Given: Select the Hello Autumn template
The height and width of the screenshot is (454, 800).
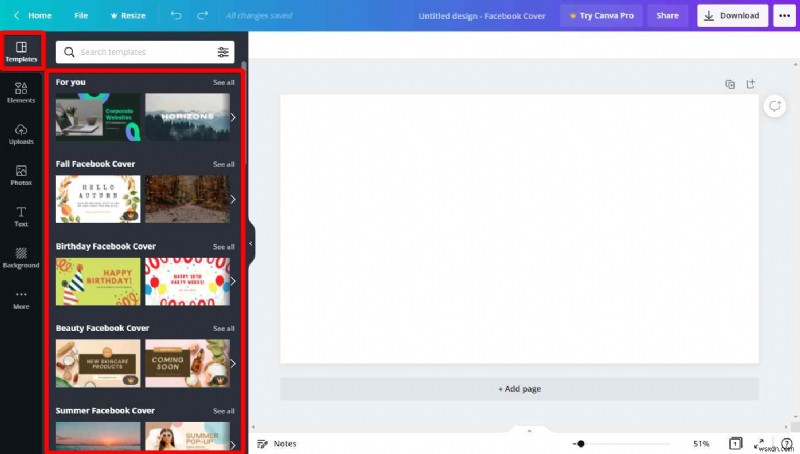Looking at the screenshot, I should point(98,199).
